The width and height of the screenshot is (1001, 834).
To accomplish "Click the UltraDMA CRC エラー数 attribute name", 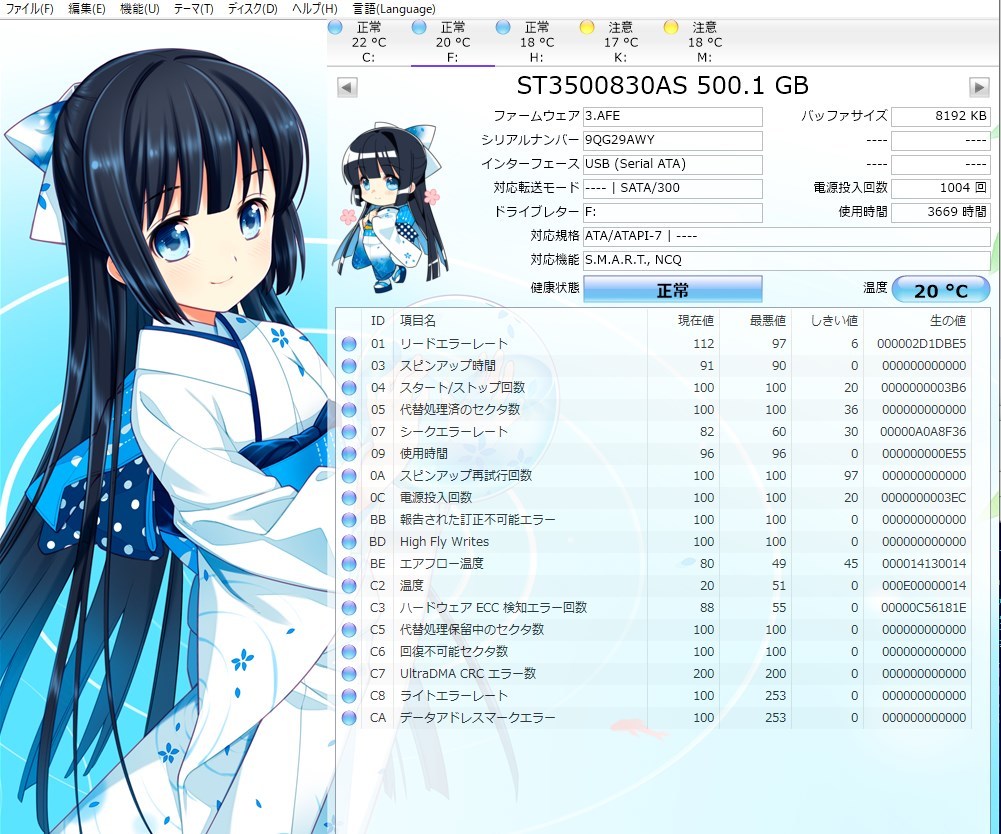I will [468, 674].
